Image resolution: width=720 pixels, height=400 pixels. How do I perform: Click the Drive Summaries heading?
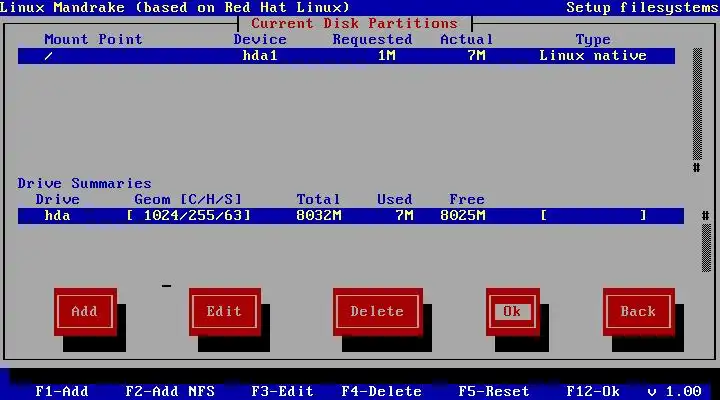click(84, 184)
